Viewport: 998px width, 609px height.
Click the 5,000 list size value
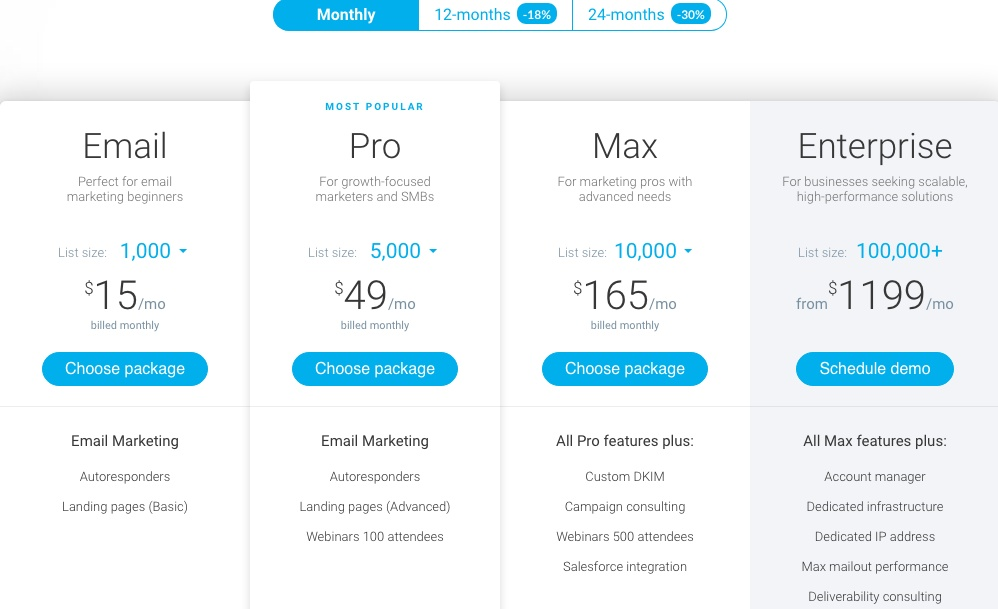(x=395, y=251)
